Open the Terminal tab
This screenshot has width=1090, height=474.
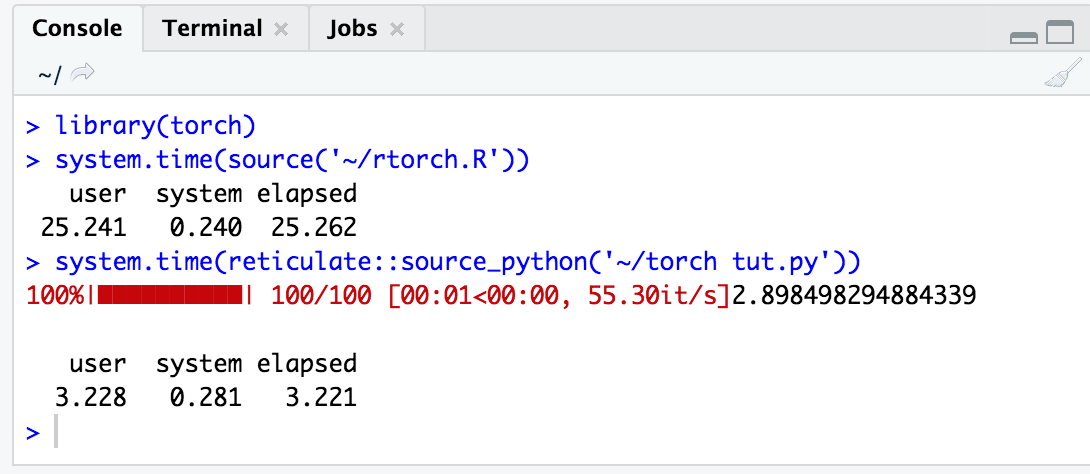[x=212, y=28]
